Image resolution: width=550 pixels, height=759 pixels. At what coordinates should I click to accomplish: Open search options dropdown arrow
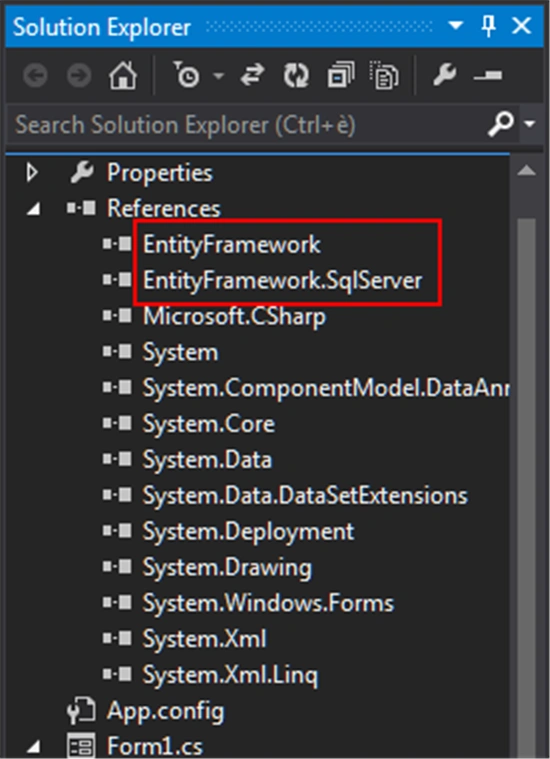[530, 124]
